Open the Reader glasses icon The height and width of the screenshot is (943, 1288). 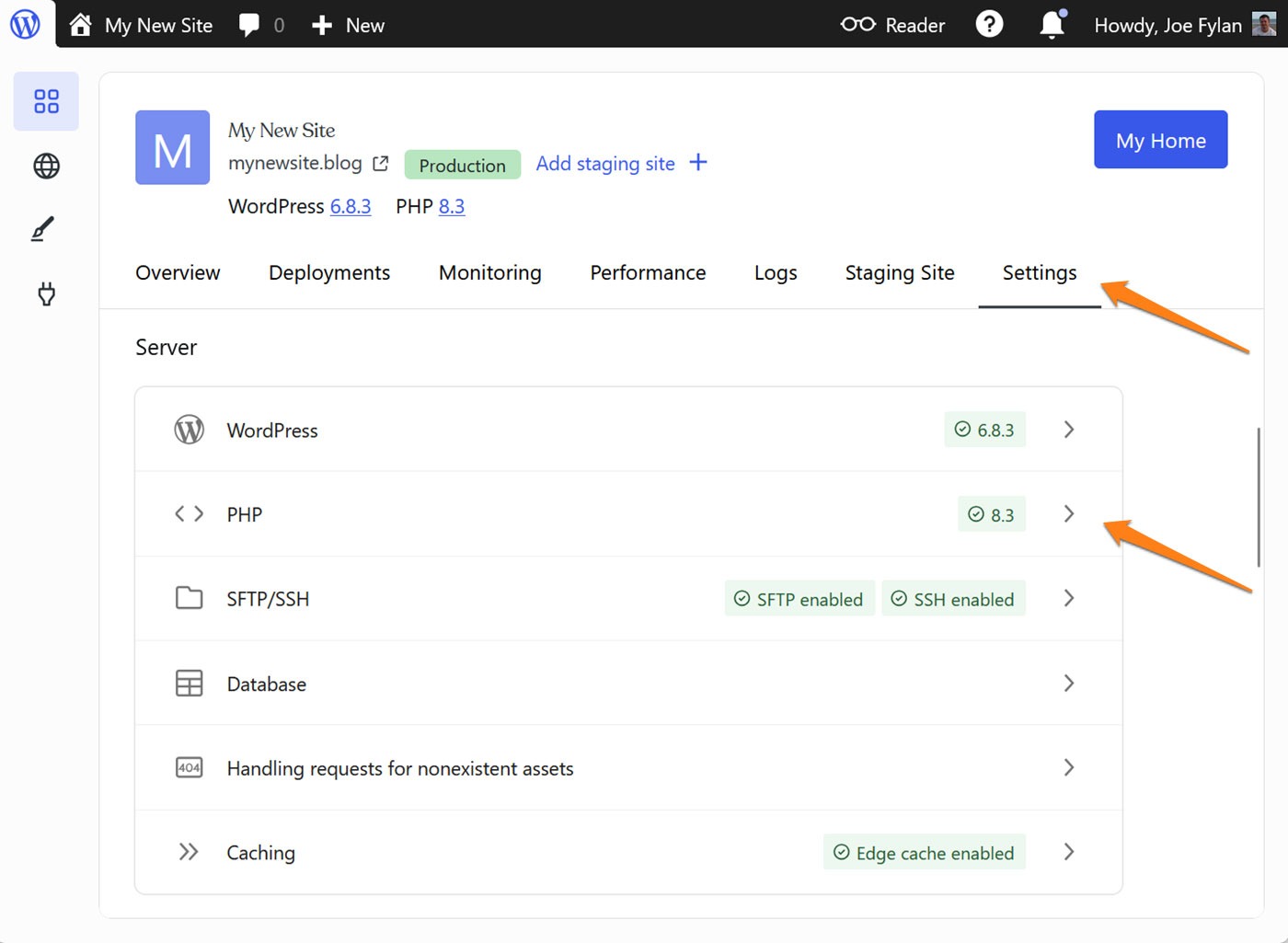(857, 25)
